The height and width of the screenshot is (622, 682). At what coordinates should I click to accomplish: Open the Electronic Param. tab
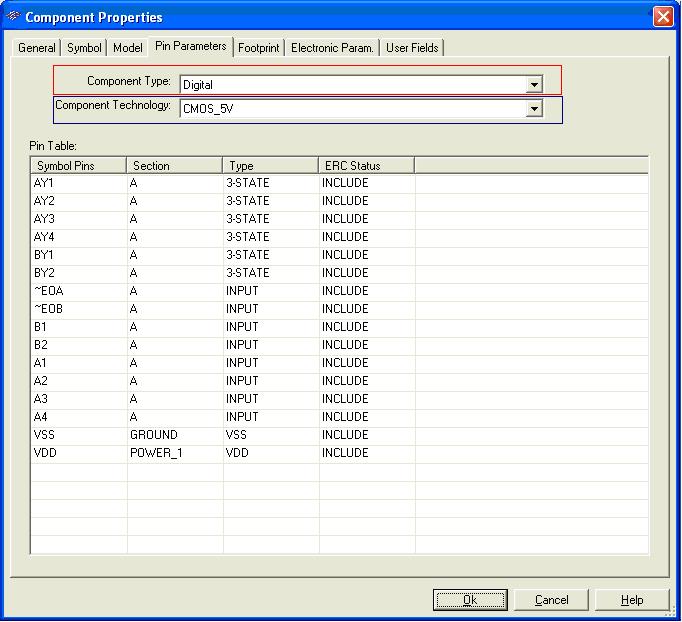point(332,48)
